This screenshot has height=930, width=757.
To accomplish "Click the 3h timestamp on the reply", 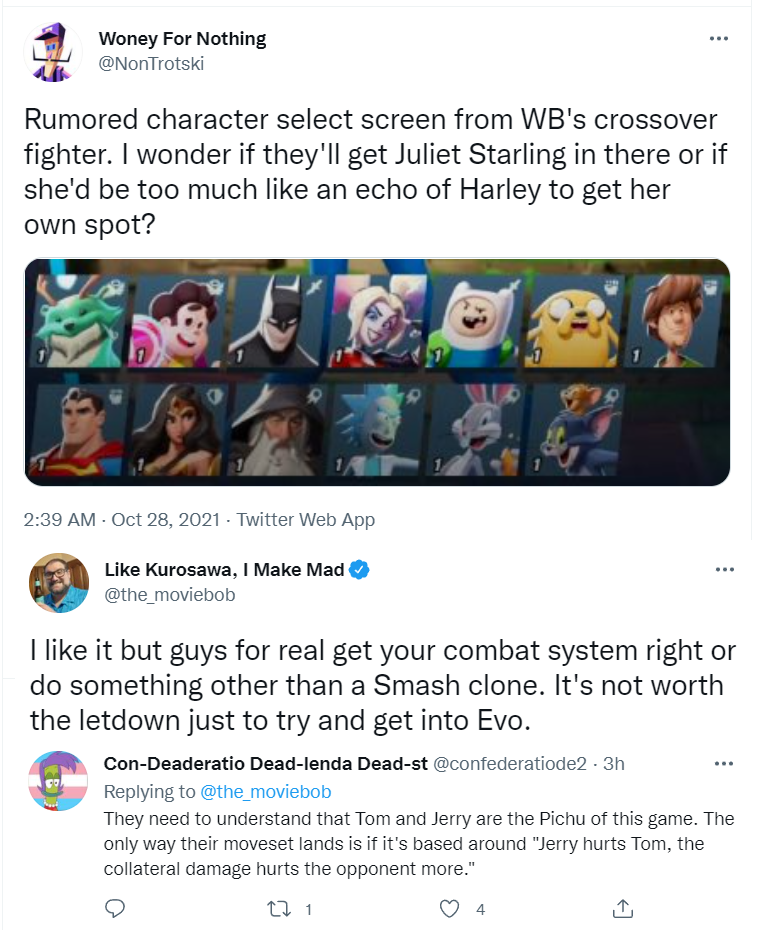I will [614, 763].
